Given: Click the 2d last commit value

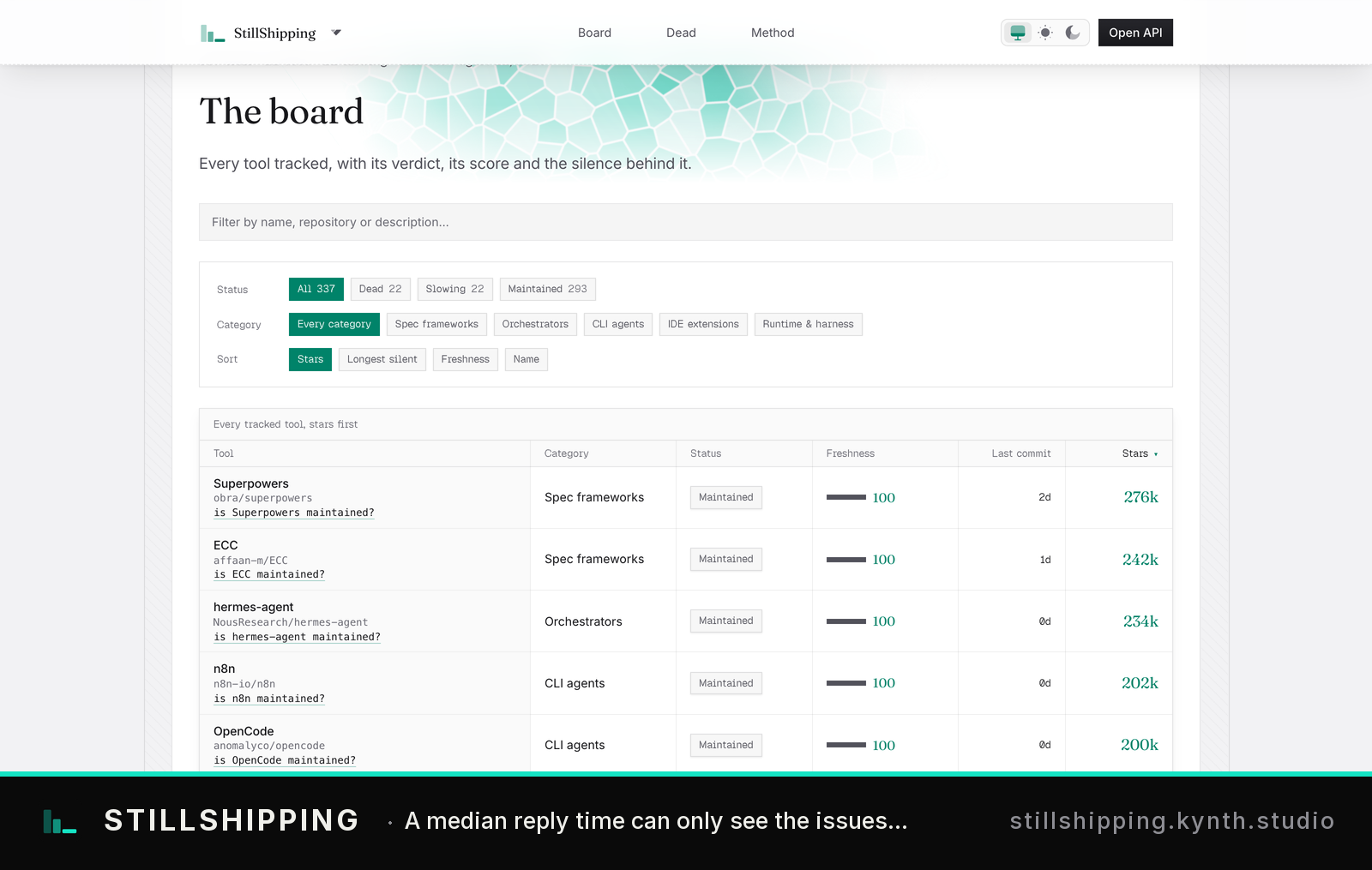Looking at the screenshot, I should point(1044,497).
